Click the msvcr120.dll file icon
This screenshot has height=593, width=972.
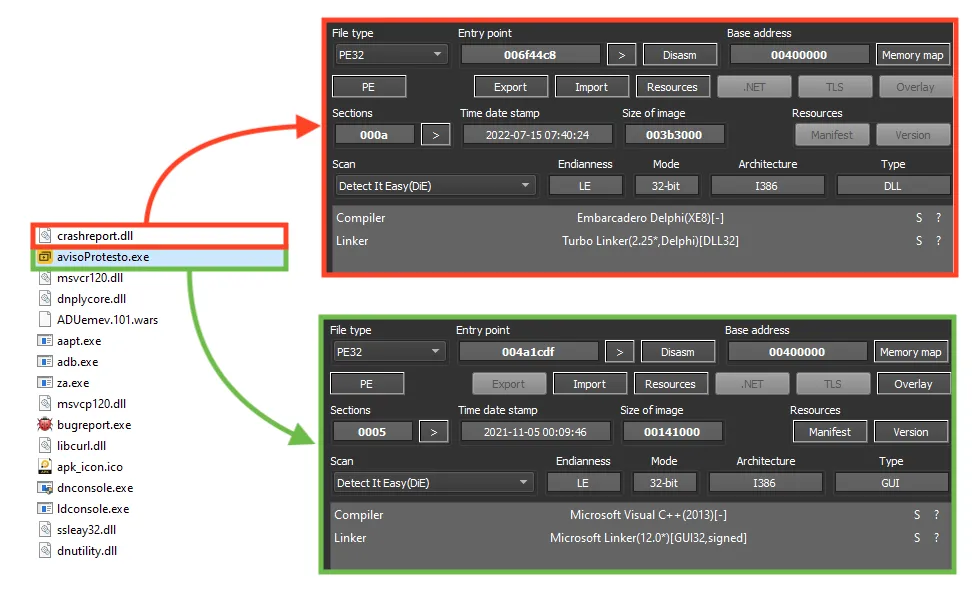click(x=45, y=278)
